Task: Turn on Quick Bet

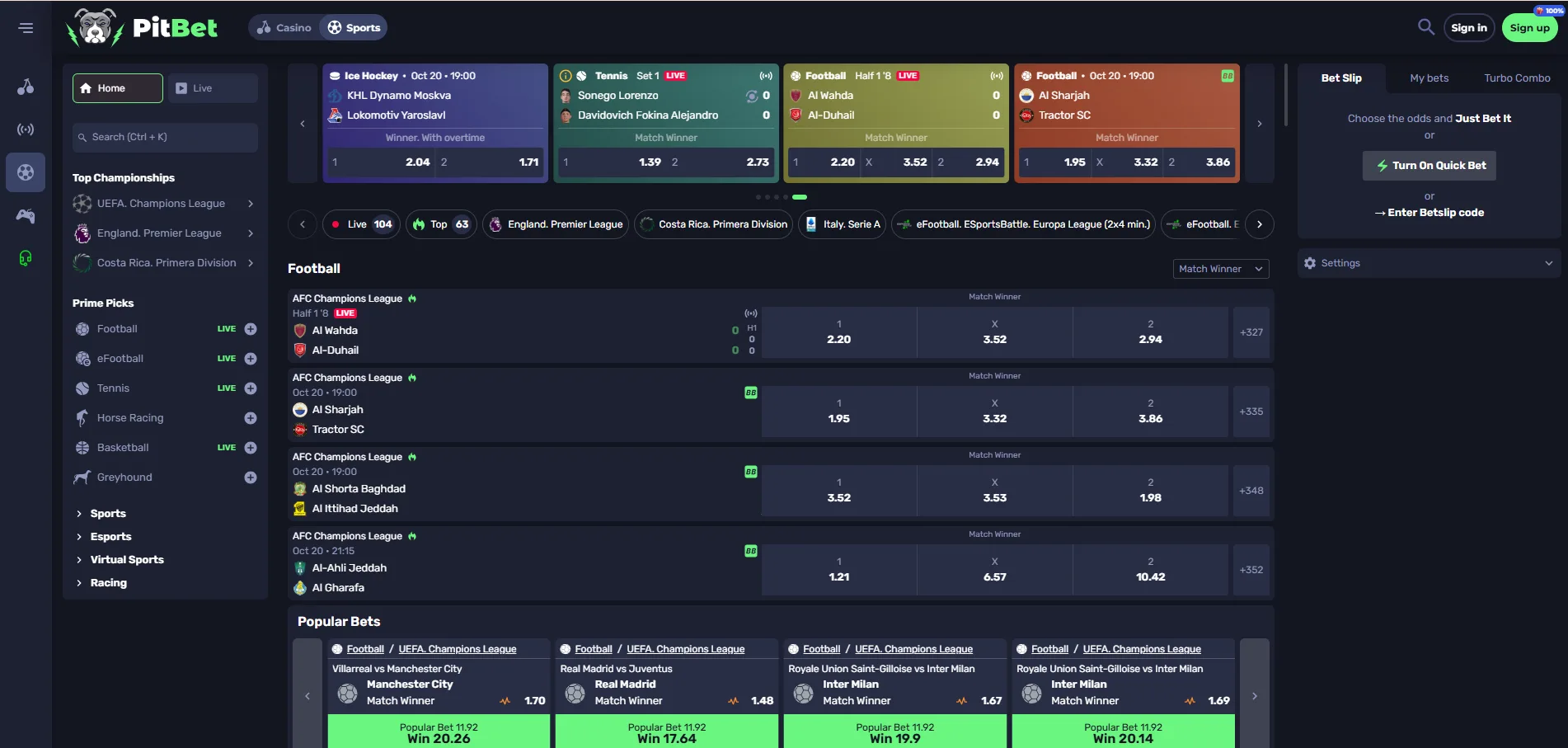Action: click(x=1429, y=165)
